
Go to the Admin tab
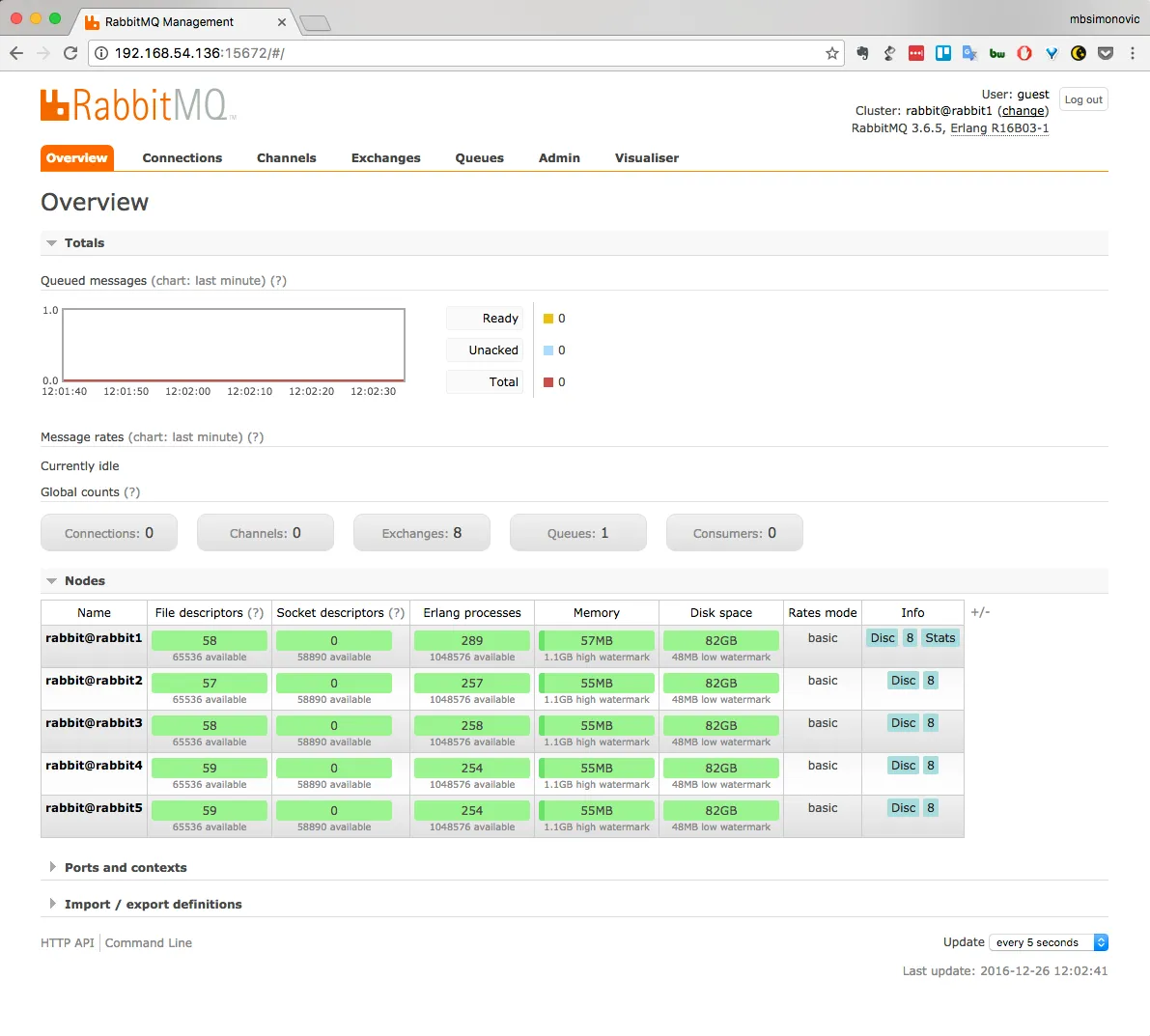pyautogui.click(x=559, y=157)
